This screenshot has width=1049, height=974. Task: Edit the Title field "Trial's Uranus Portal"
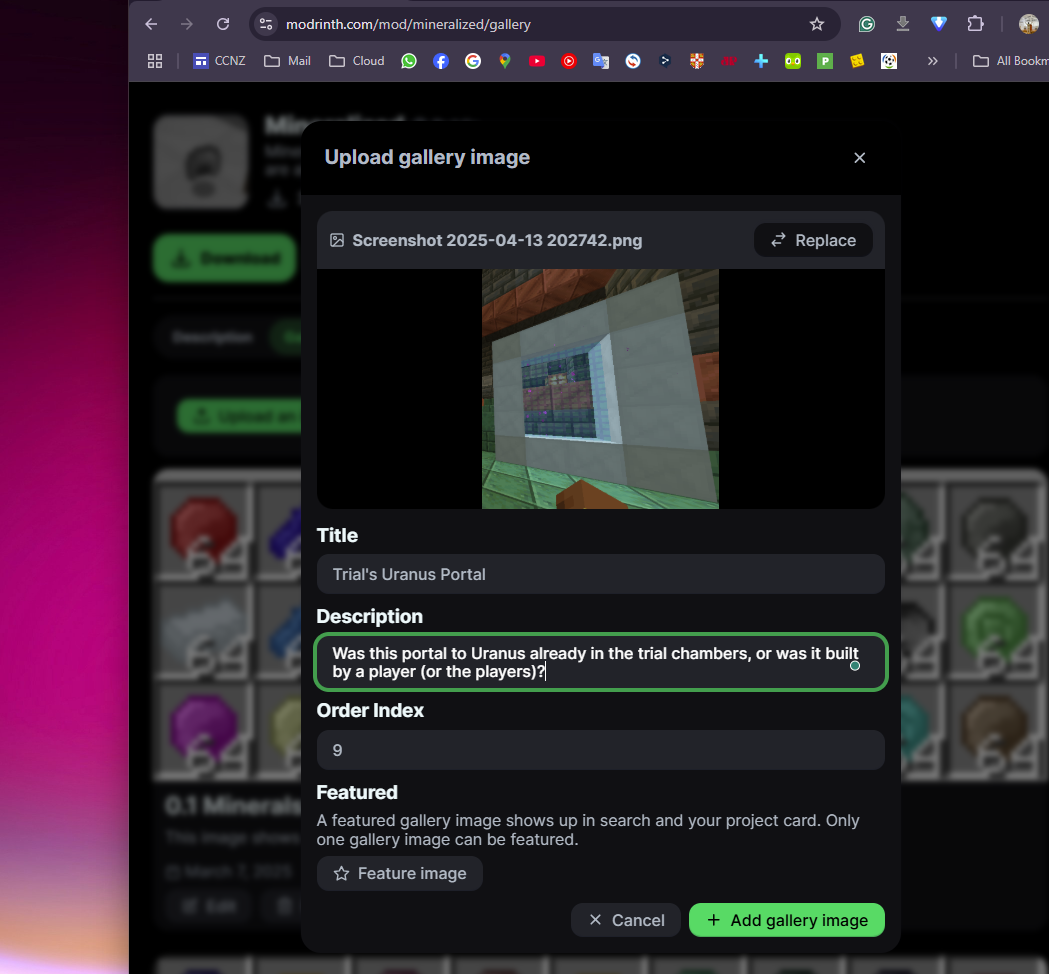601,574
